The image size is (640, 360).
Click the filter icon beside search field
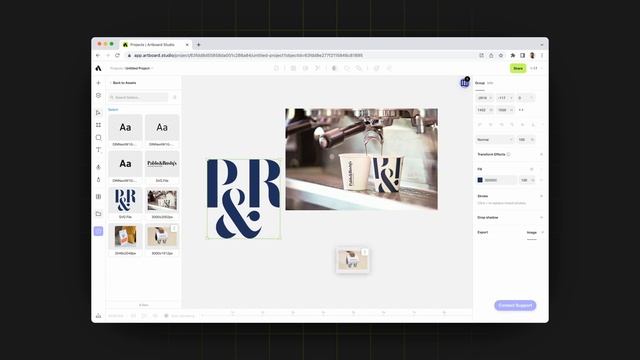(175, 98)
